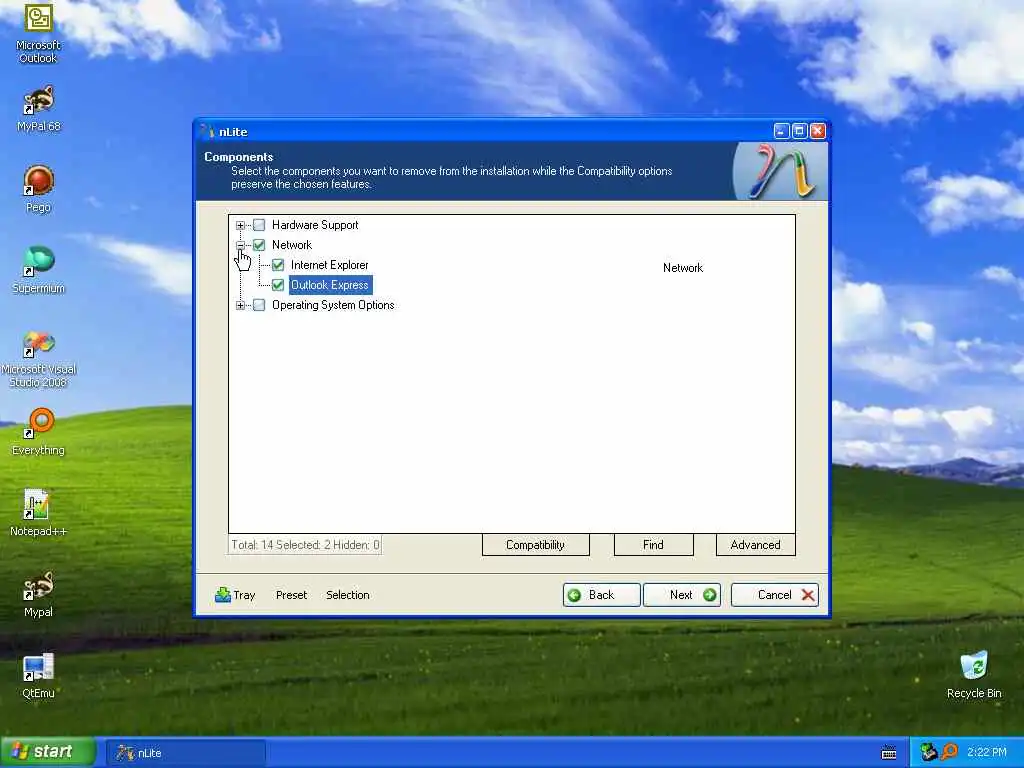1024x768 pixels.
Task: Uncheck the Internet Explorer checkbox
Action: click(278, 265)
